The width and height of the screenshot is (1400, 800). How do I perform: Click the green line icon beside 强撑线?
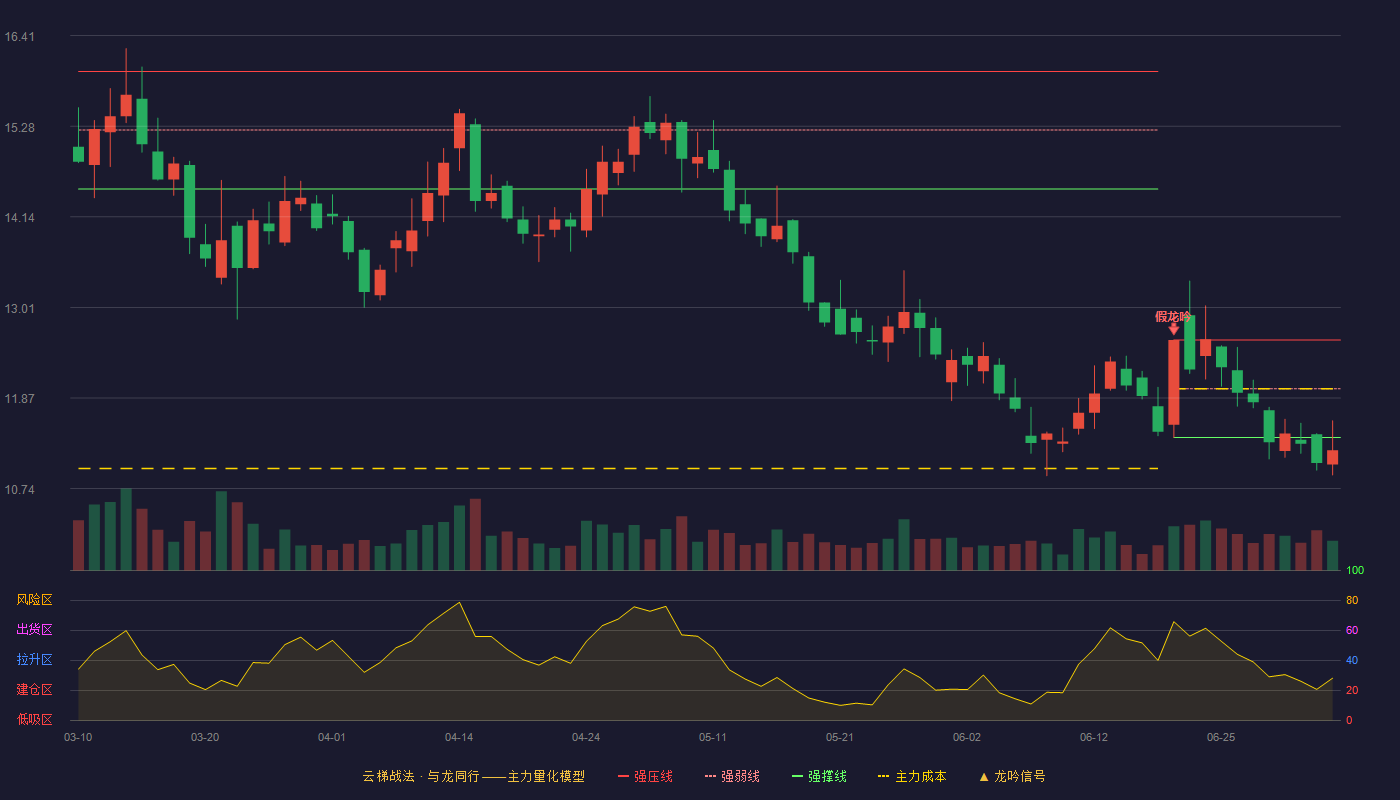coord(797,776)
